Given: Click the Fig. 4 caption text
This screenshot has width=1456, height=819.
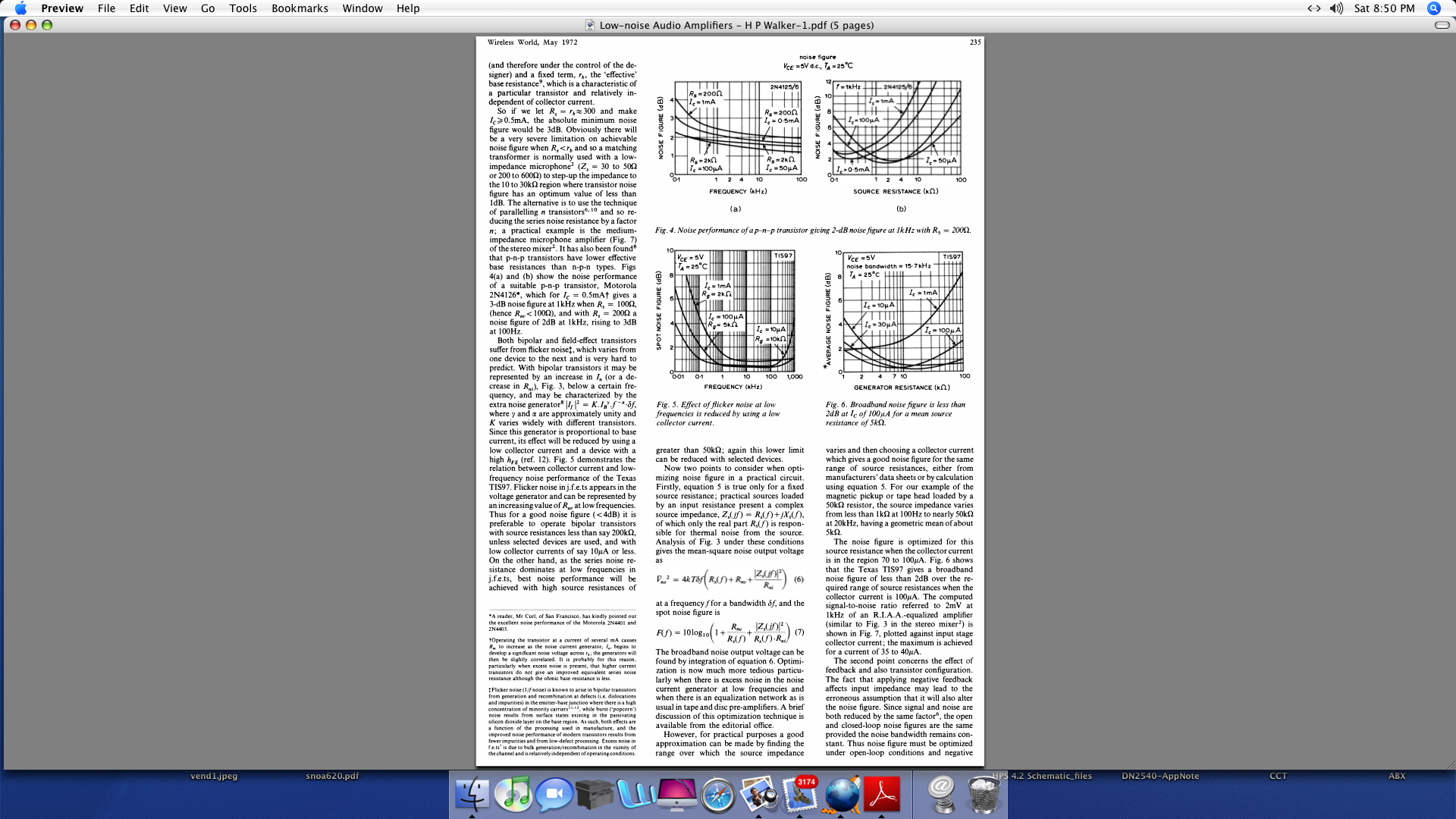Looking at the screenshot, I should (x=813, y=230).
